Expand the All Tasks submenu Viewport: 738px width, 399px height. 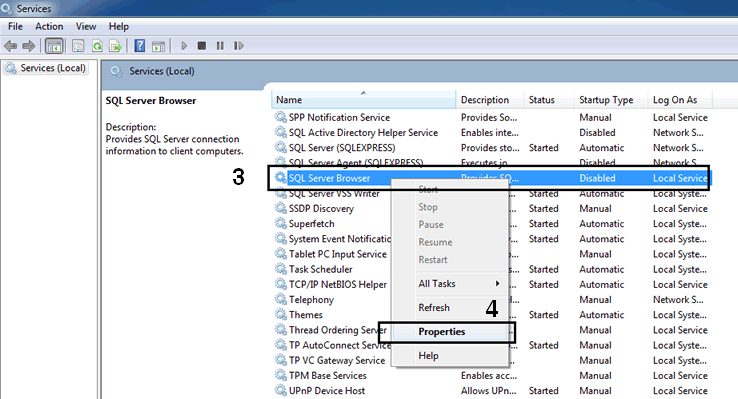pyautogui.click(x=450, y=284)
